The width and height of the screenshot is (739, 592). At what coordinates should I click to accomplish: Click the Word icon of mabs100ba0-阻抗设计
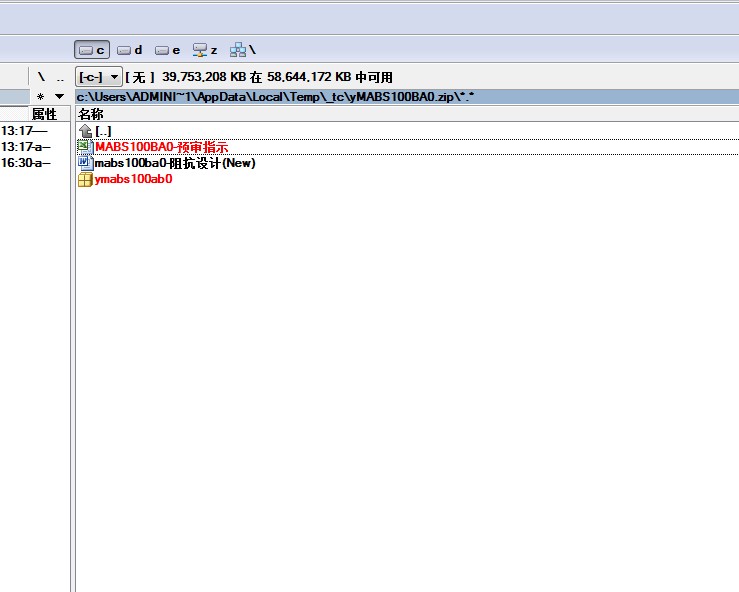[x=85, y=163]
